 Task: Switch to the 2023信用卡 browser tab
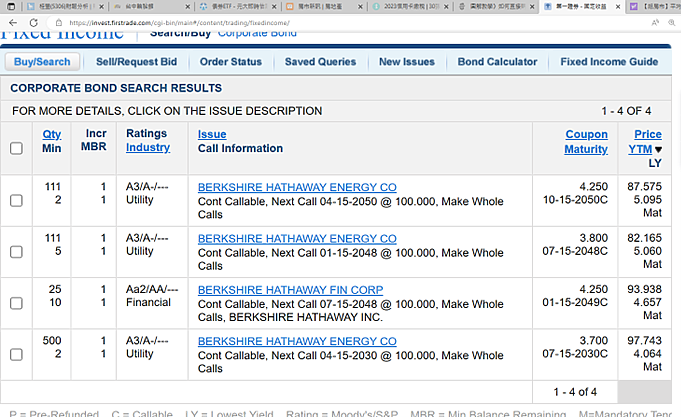point(410,7)
